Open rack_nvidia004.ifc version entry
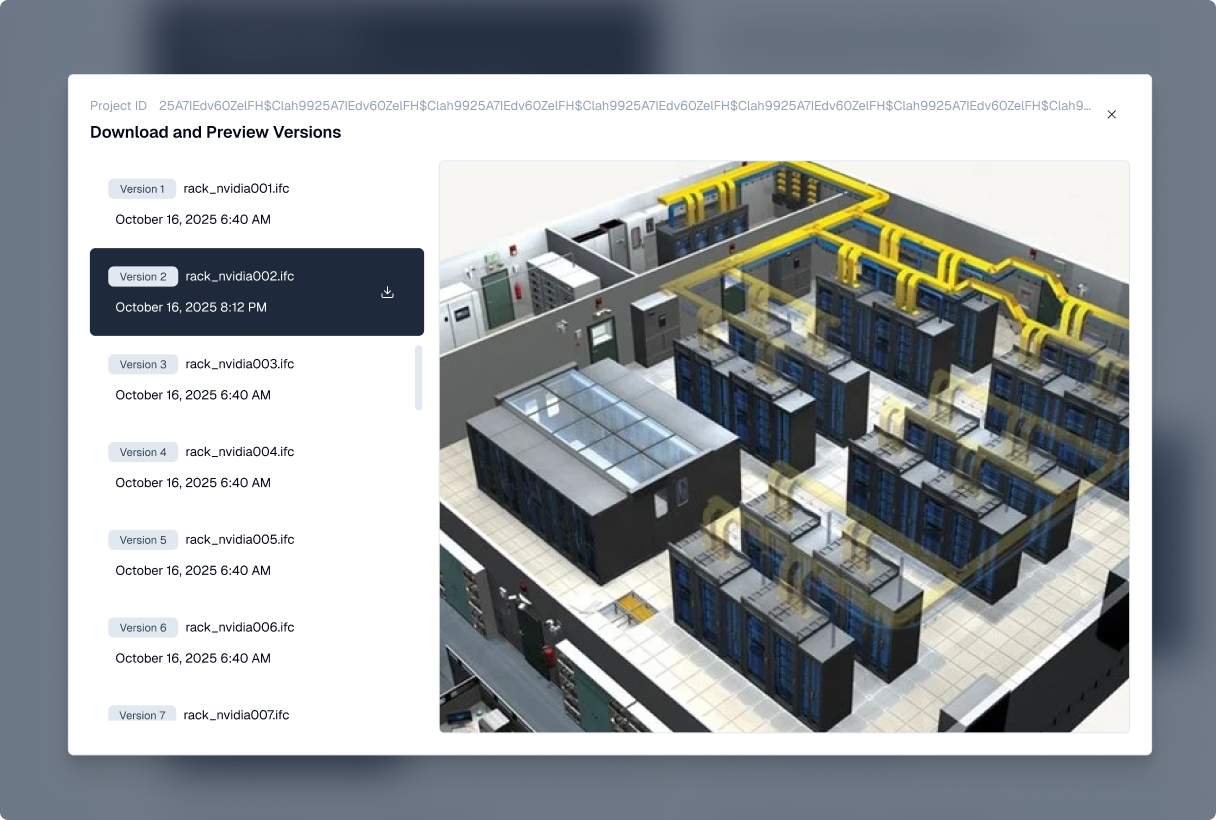This screenshot has height=820, width=1216. 239,452
